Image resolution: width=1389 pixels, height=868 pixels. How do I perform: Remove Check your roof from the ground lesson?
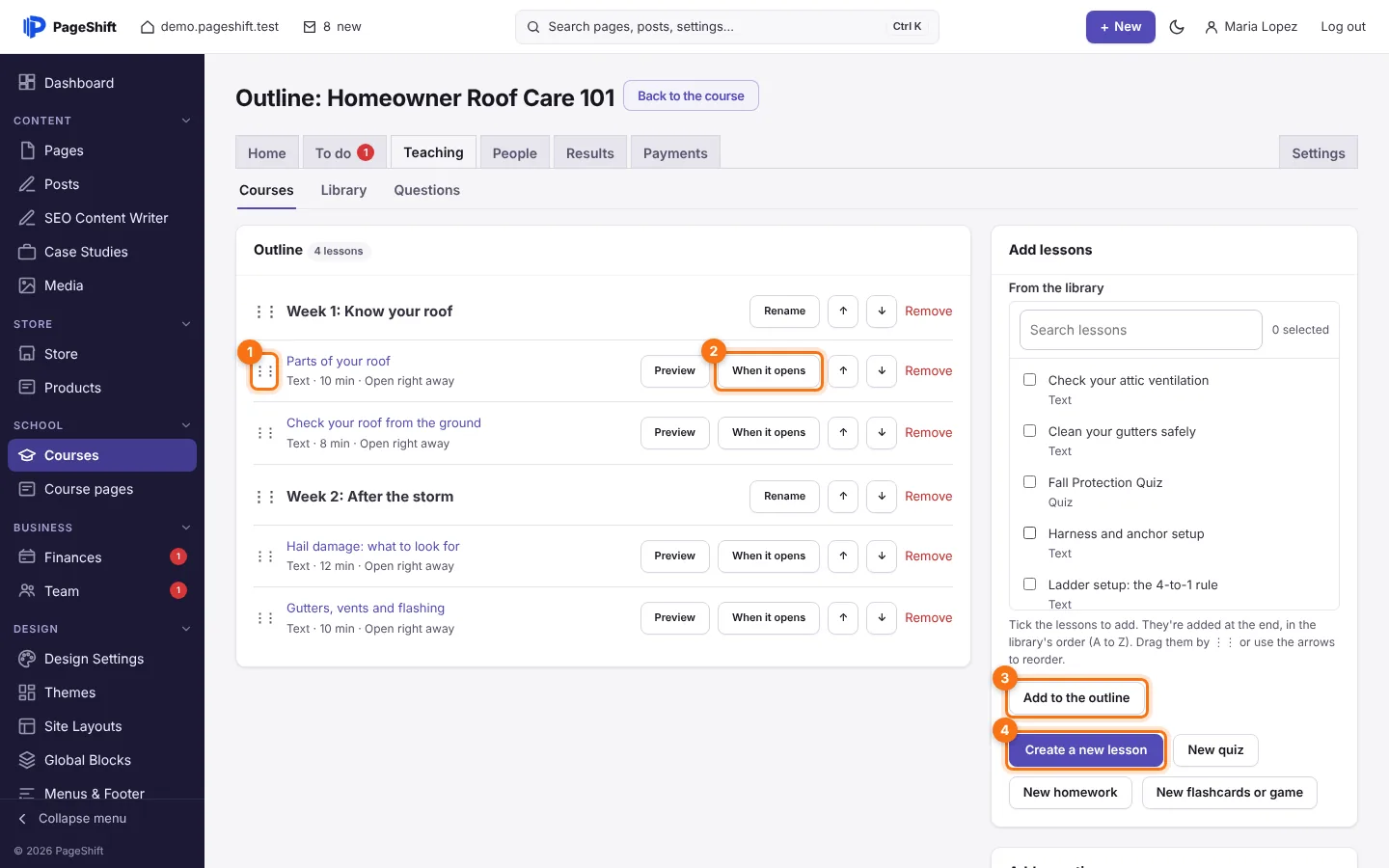[928, 433]
